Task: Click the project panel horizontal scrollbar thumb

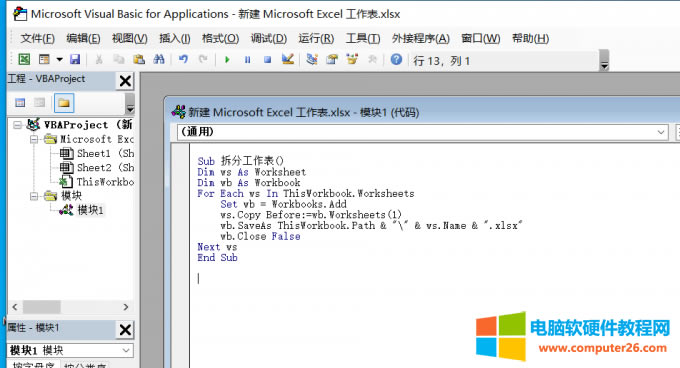Action: click(x=42, y=307)
